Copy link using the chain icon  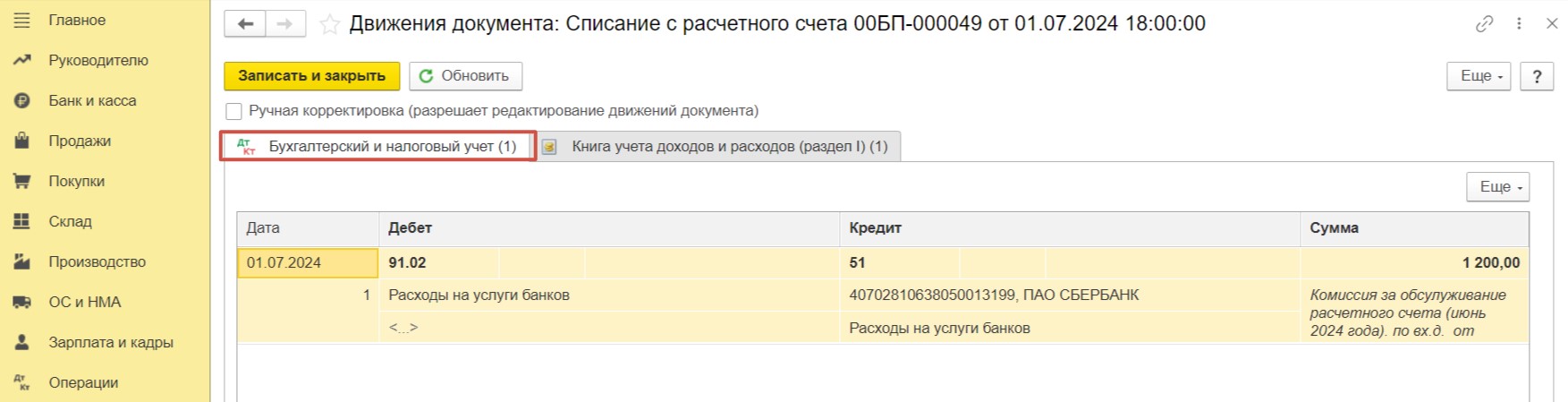click(x=1484, y=24)
